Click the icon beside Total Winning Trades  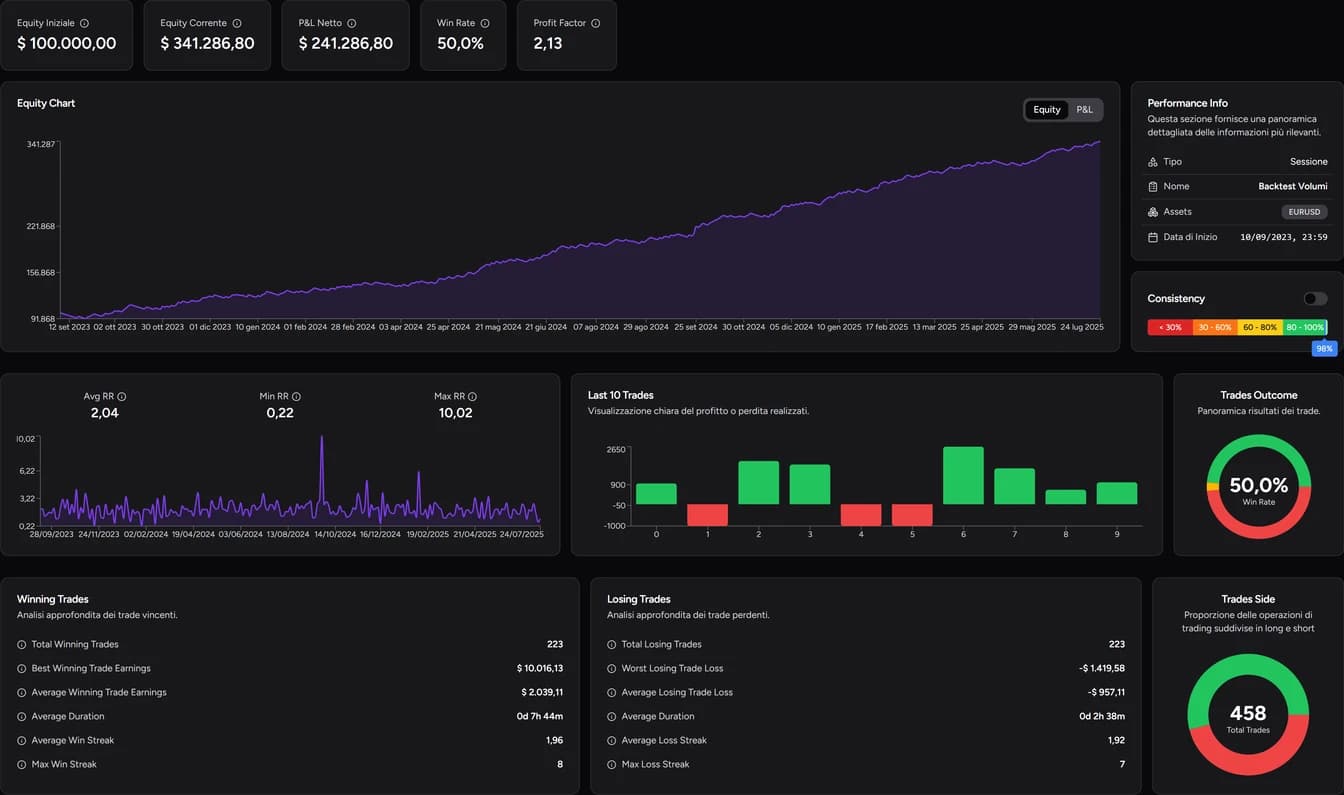click(x=22, y=644)
